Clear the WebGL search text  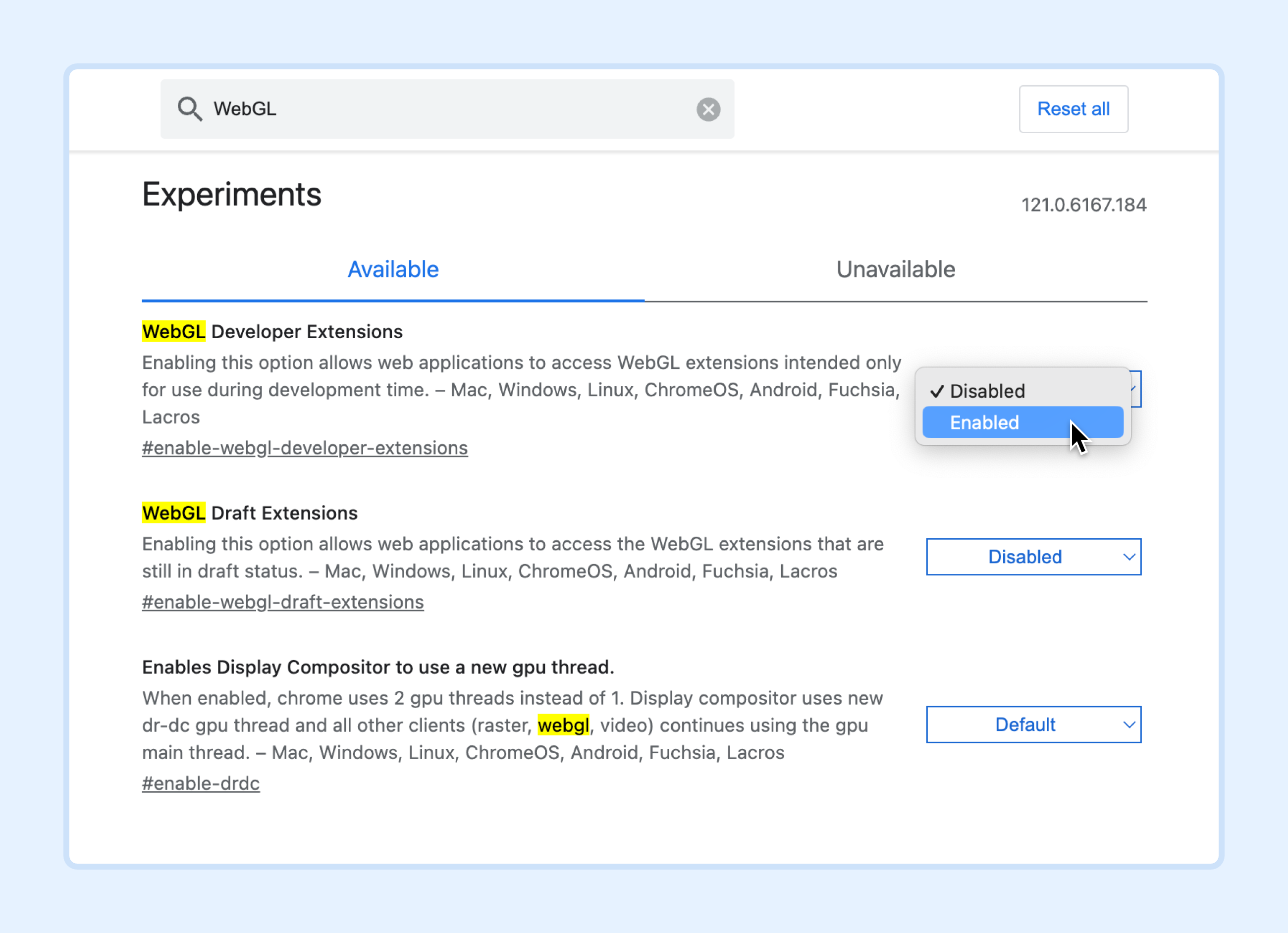click(x=708, y=109)
